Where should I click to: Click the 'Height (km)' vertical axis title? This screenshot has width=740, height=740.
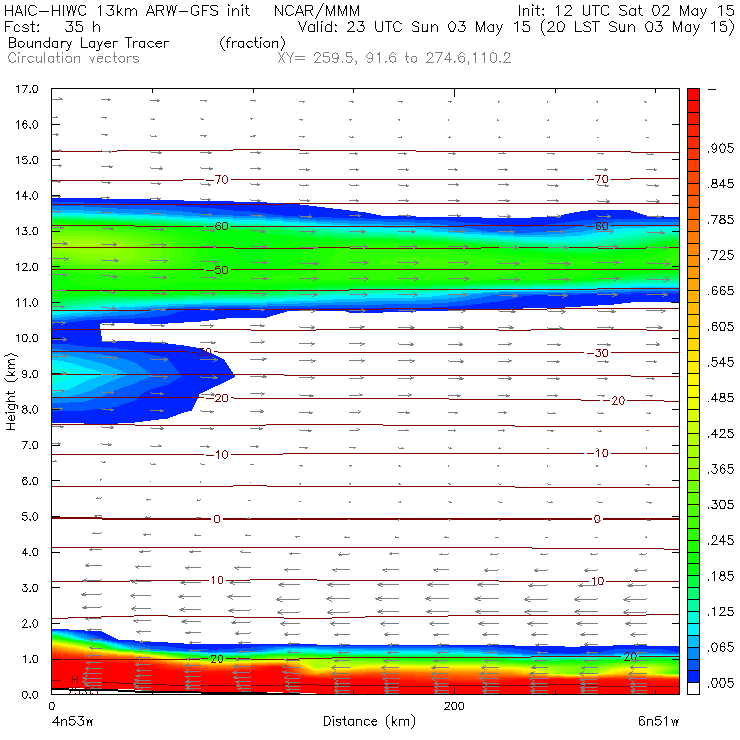[10, 392]
